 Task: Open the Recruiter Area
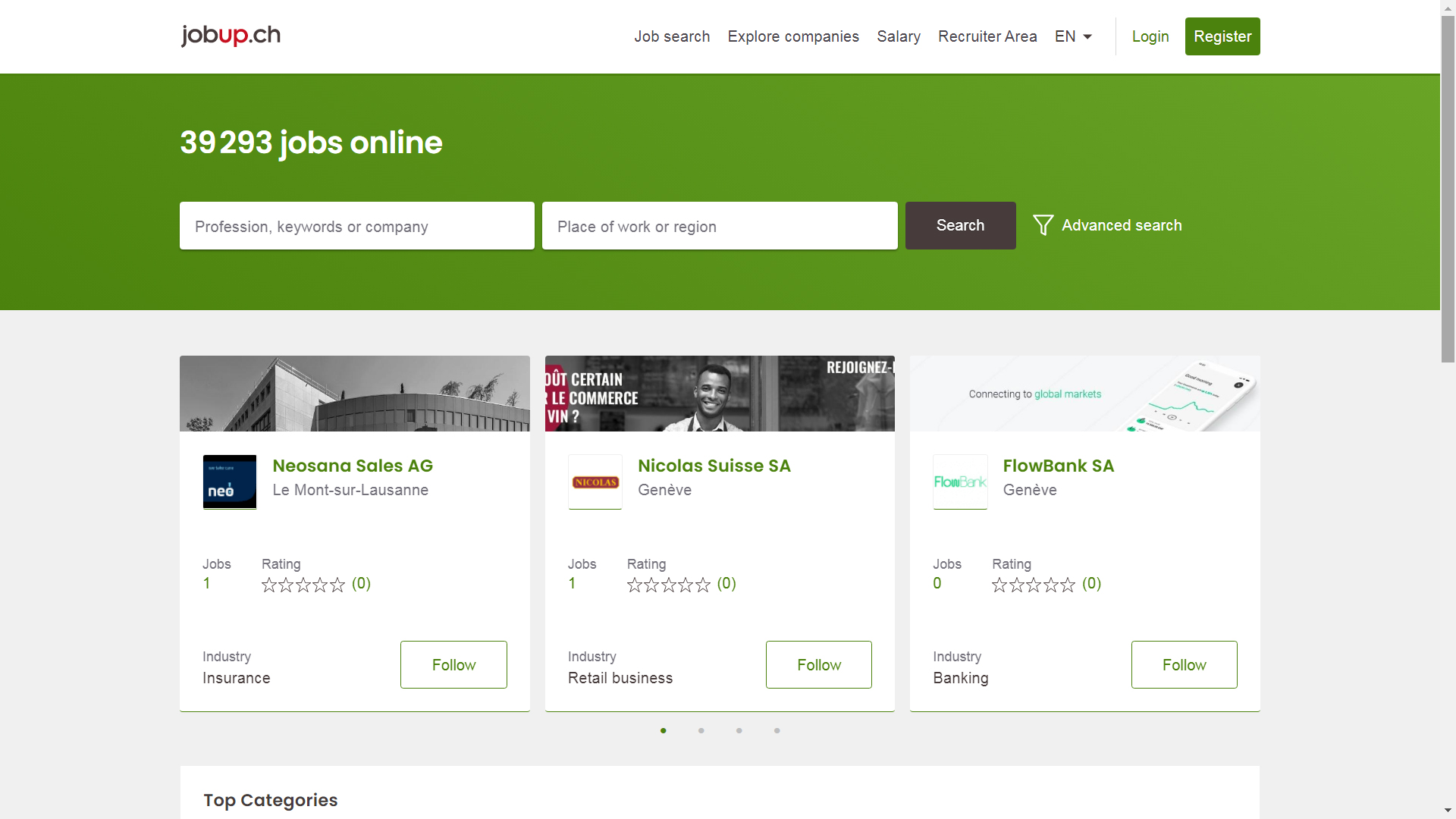[x=987, y=36]
